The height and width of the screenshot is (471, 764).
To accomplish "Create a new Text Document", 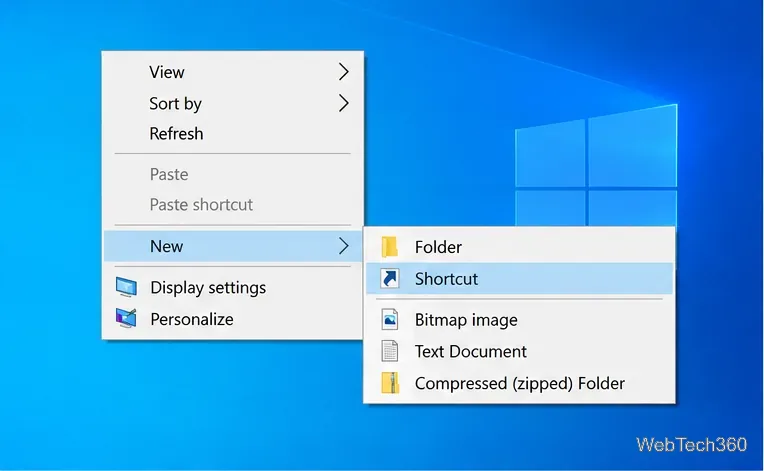I will click(519, 351).
